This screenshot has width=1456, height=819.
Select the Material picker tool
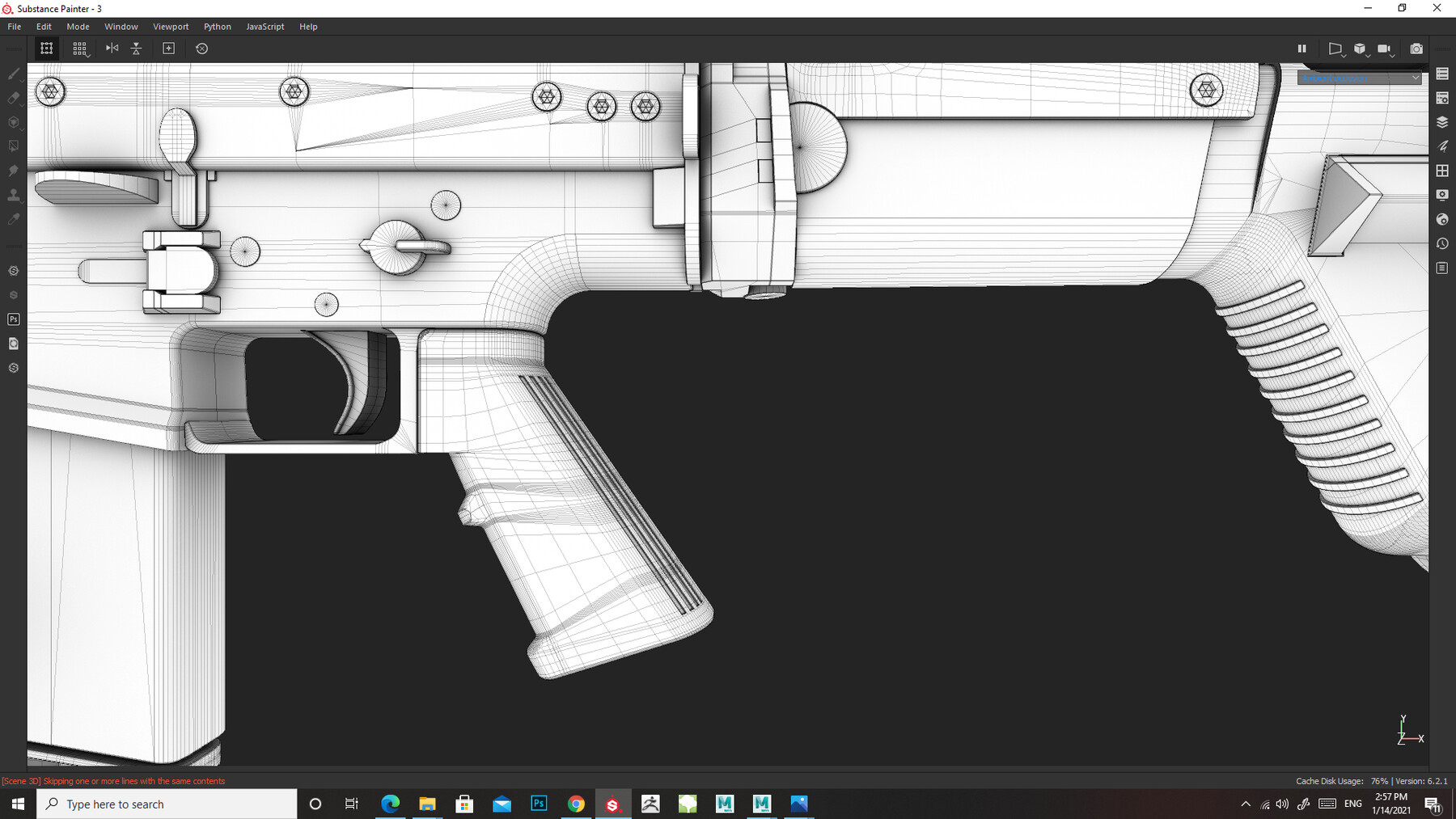click(13, 218)
